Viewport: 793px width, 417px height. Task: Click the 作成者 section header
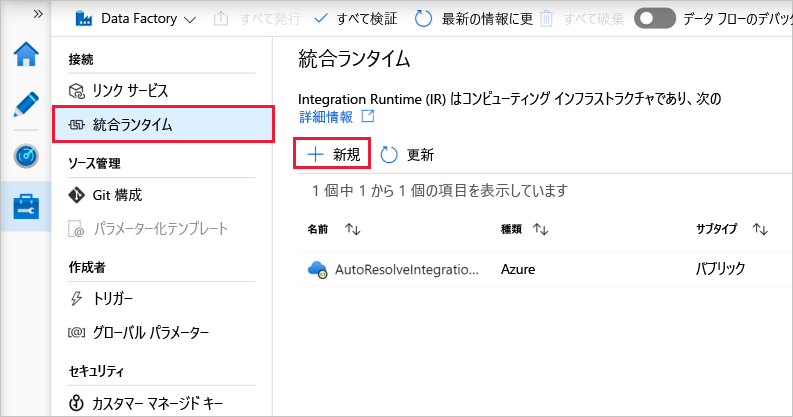click(x=87, y=267)
